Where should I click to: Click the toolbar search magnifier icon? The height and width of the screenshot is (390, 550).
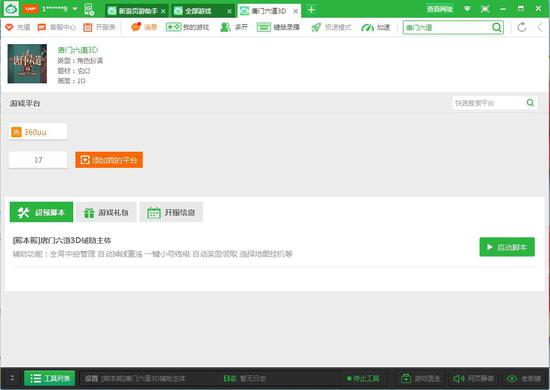(x=497, y=27)
